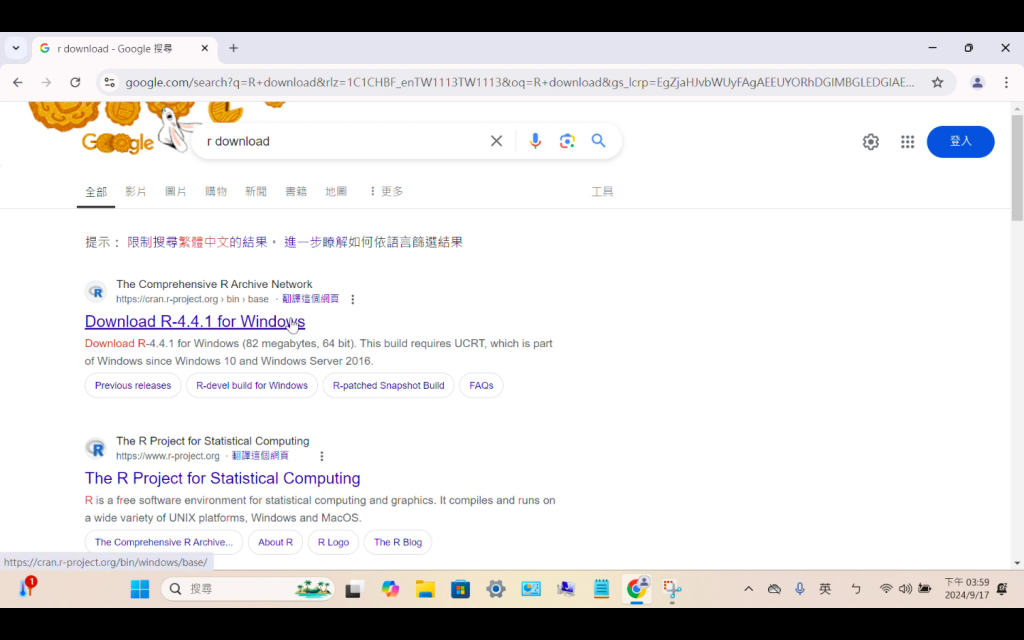The image size is (1024, 640).
Task: Open 'The R Project for Statistical Computing' link
Action: [x=222, y=478]
